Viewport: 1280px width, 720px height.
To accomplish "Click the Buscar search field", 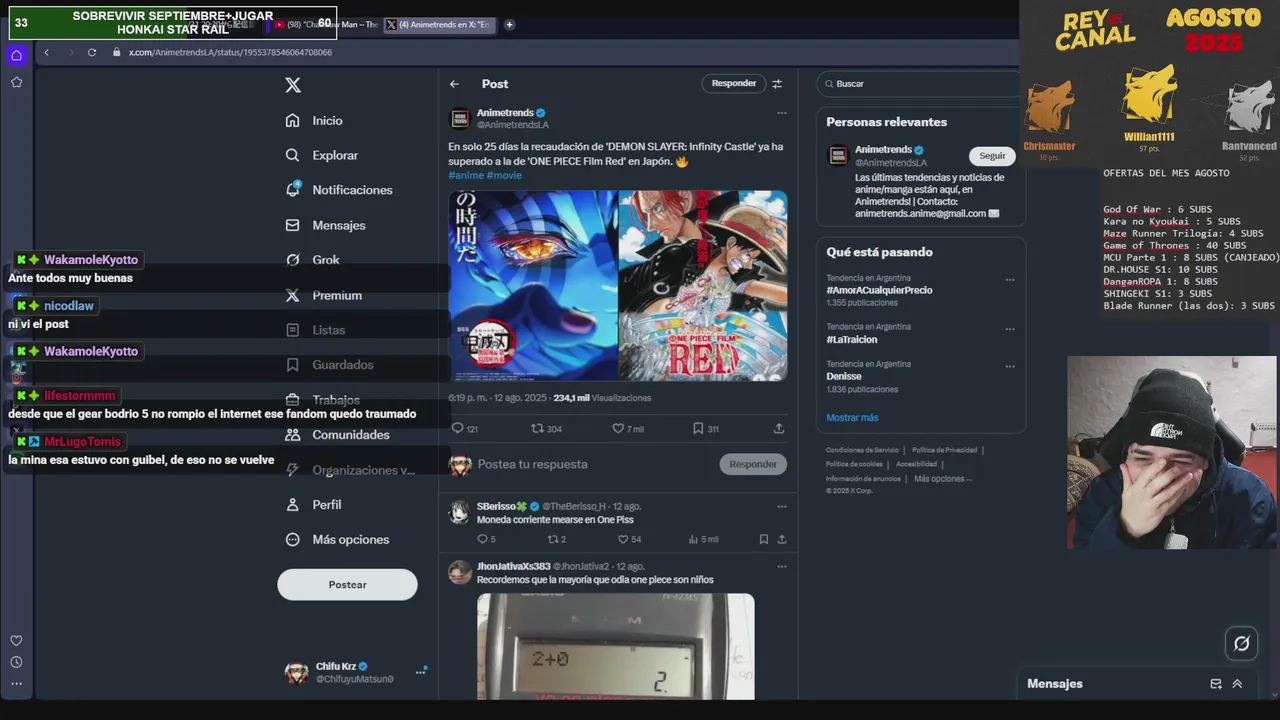I will click(x=920, y=84).
